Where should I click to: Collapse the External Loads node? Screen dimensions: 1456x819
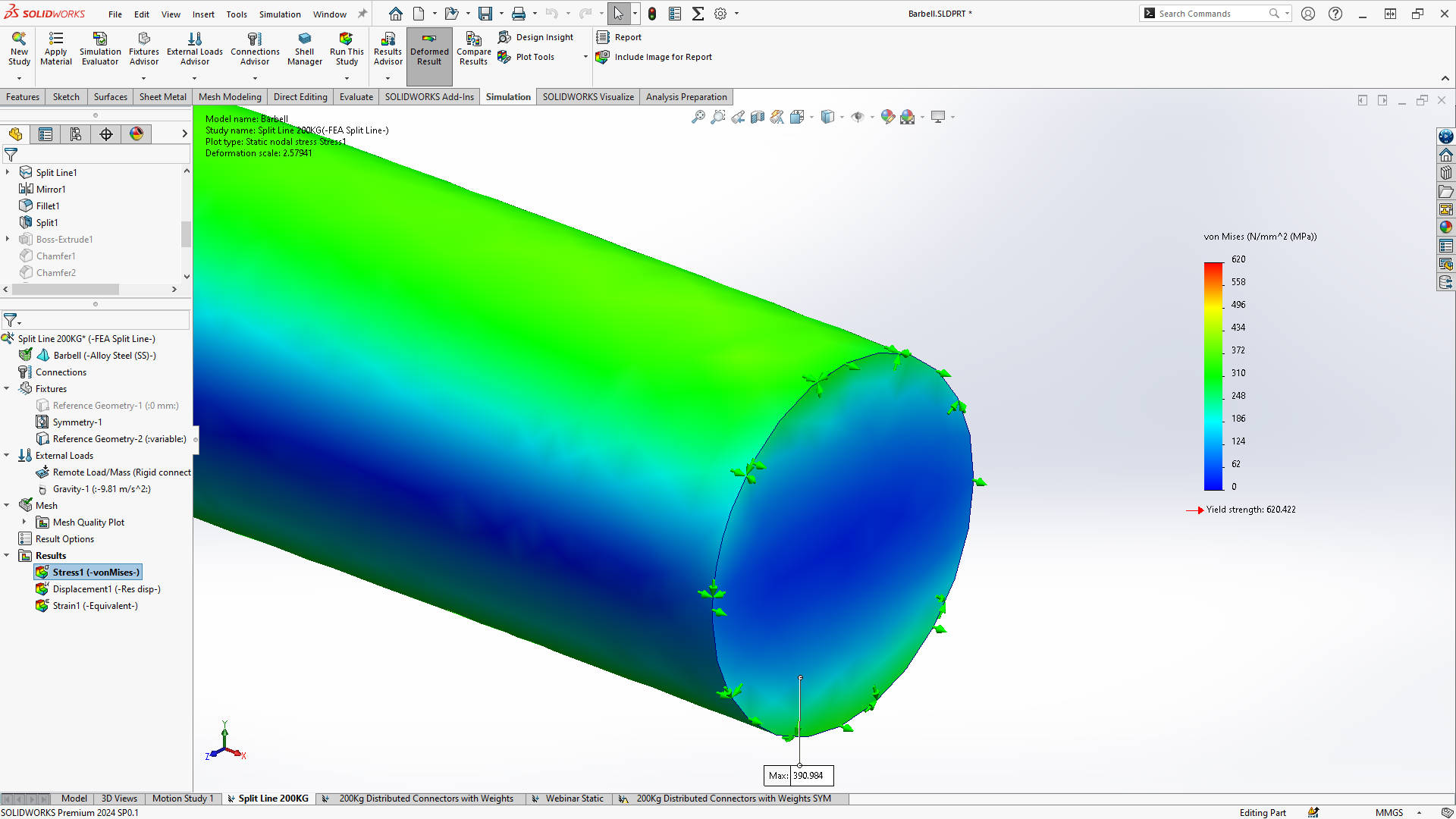pyautogui.click(x=7, y=456)
